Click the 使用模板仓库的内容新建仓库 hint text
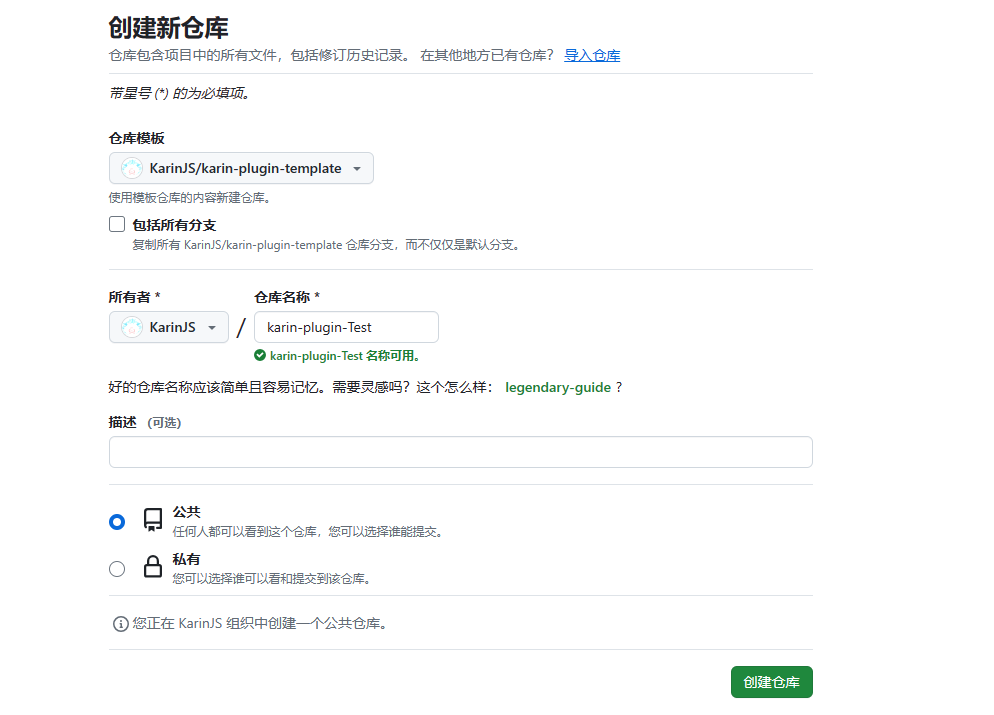The height and width of the screenshot is (715, 994). 190,198
